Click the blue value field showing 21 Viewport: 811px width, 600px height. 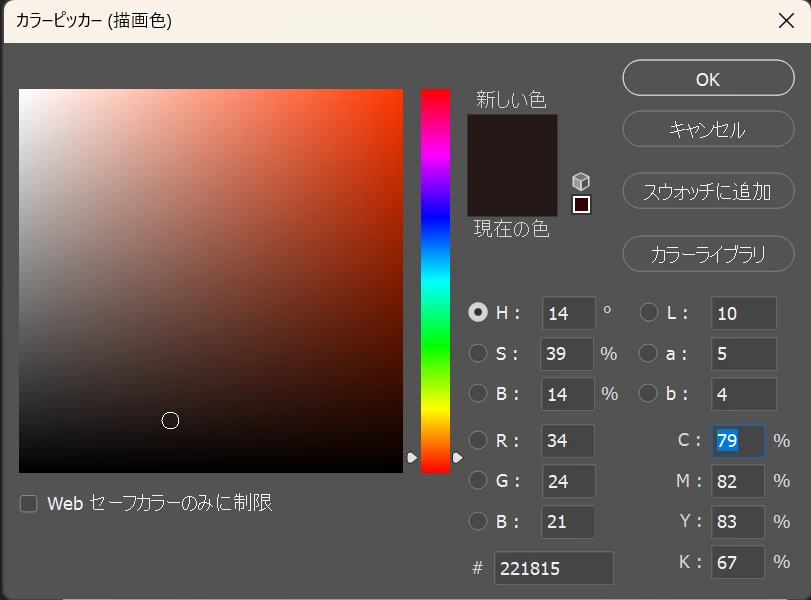pyautogui.click(x=567, y=521)
